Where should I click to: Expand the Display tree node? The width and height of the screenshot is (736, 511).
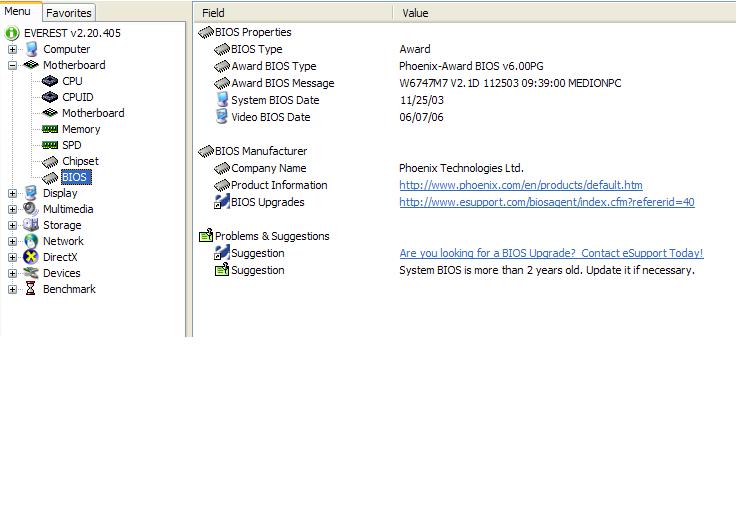[12, 193]
